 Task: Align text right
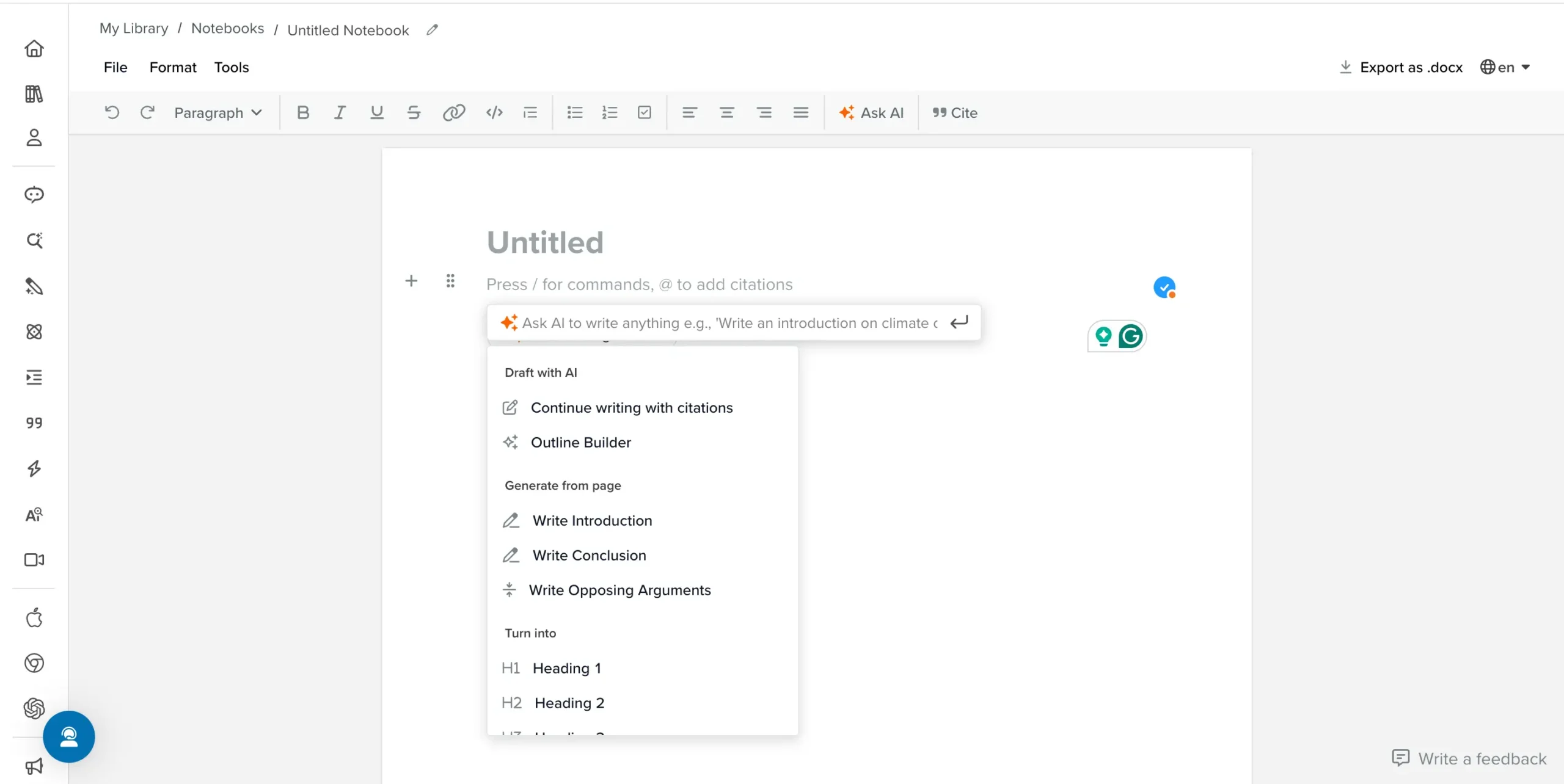(x=764, y=112)
